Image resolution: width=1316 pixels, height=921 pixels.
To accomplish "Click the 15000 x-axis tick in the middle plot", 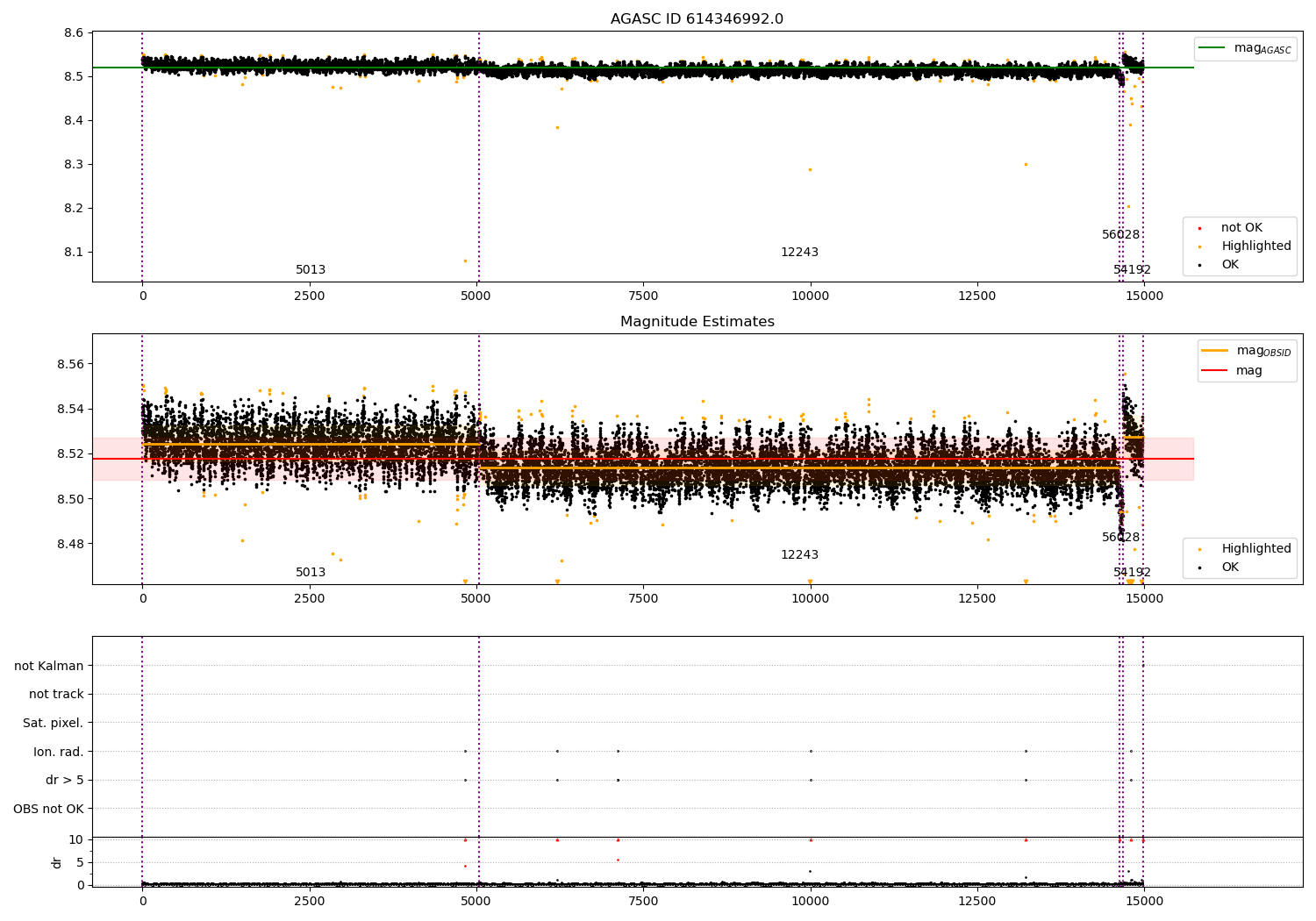I will click(1144, 599).
